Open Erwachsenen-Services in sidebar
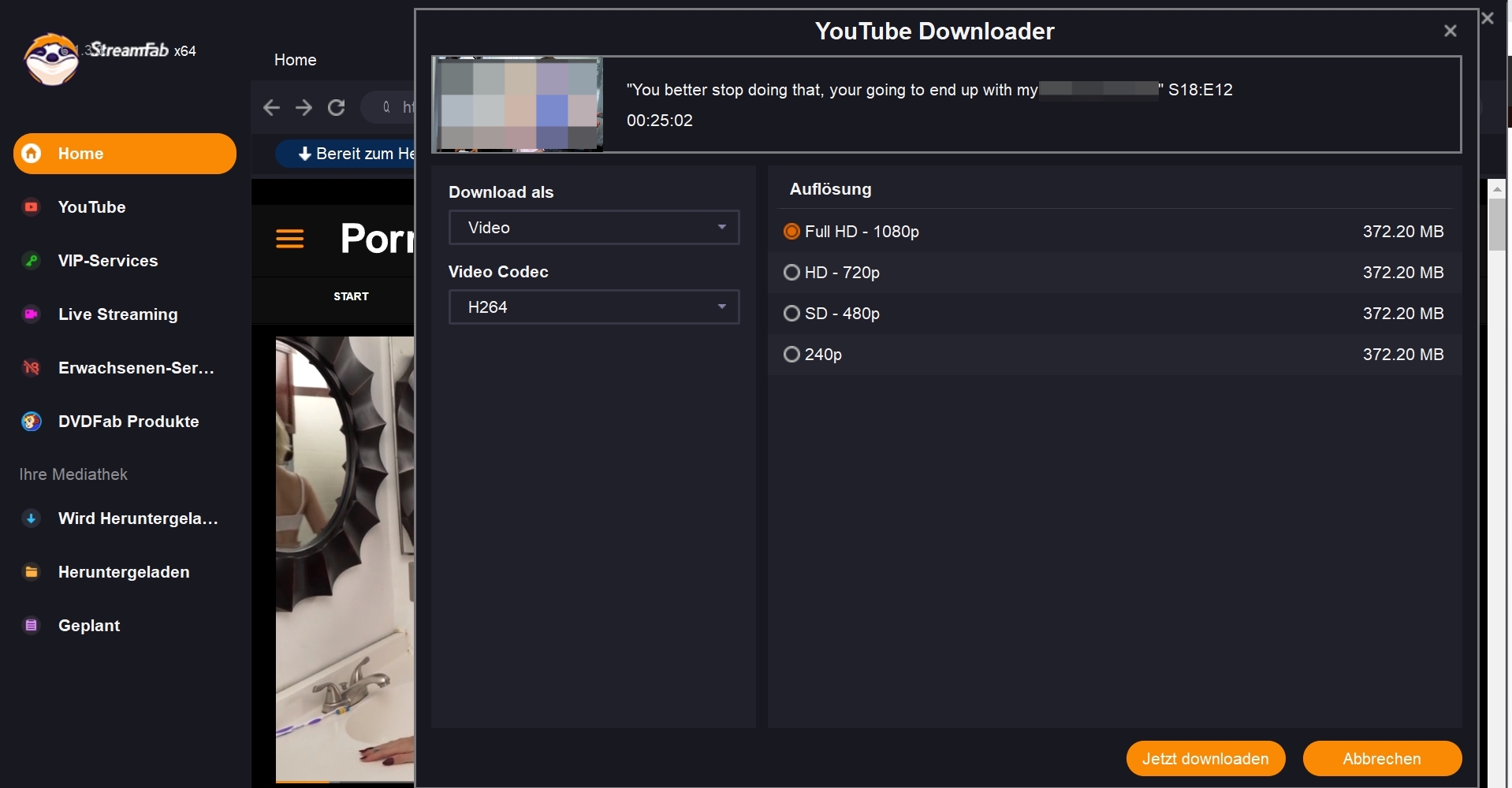The image size is (1512, 788). [125, 368]
